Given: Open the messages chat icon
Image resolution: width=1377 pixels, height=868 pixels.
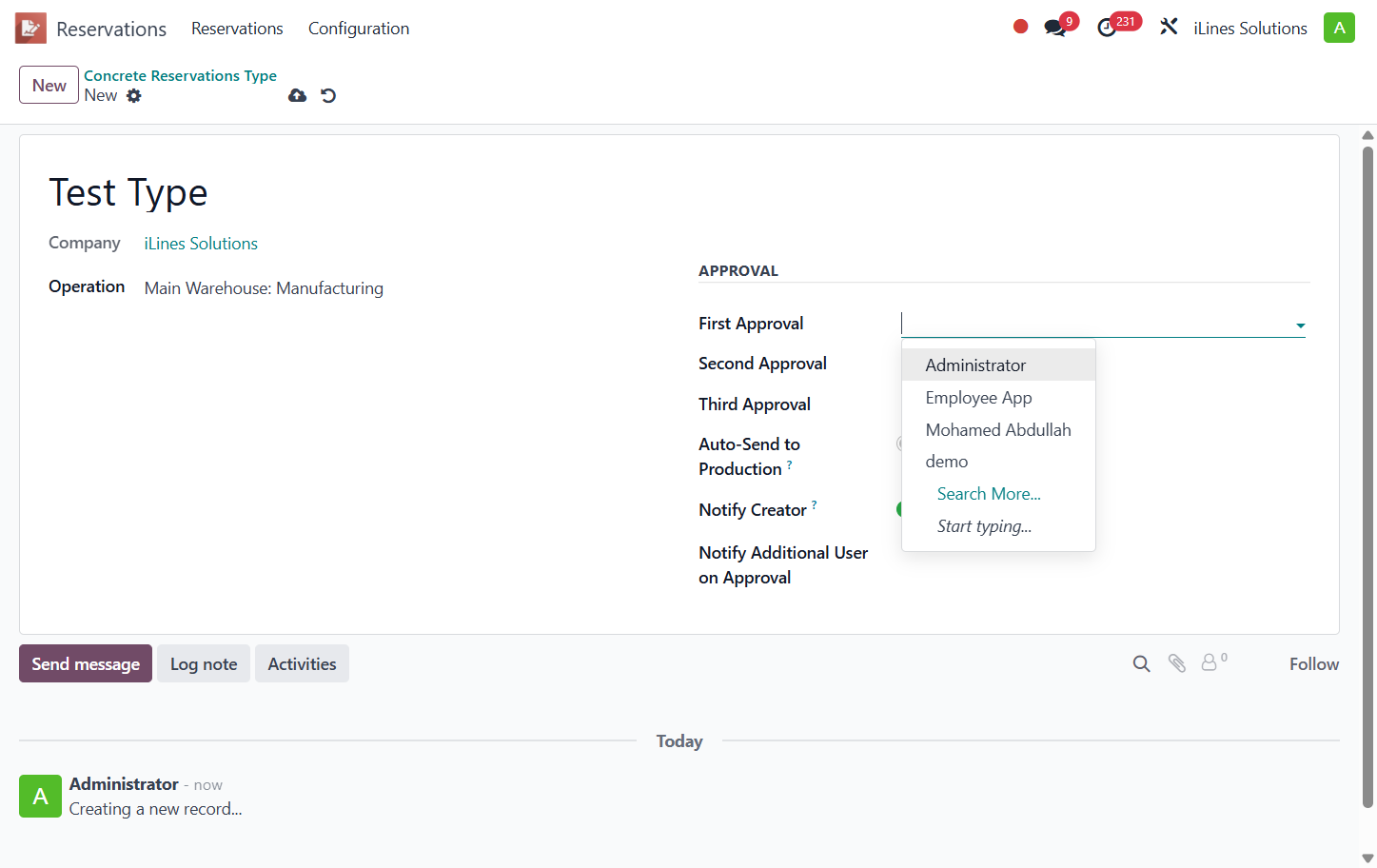Looking at the screenshot, I should tap(1055, 28).
